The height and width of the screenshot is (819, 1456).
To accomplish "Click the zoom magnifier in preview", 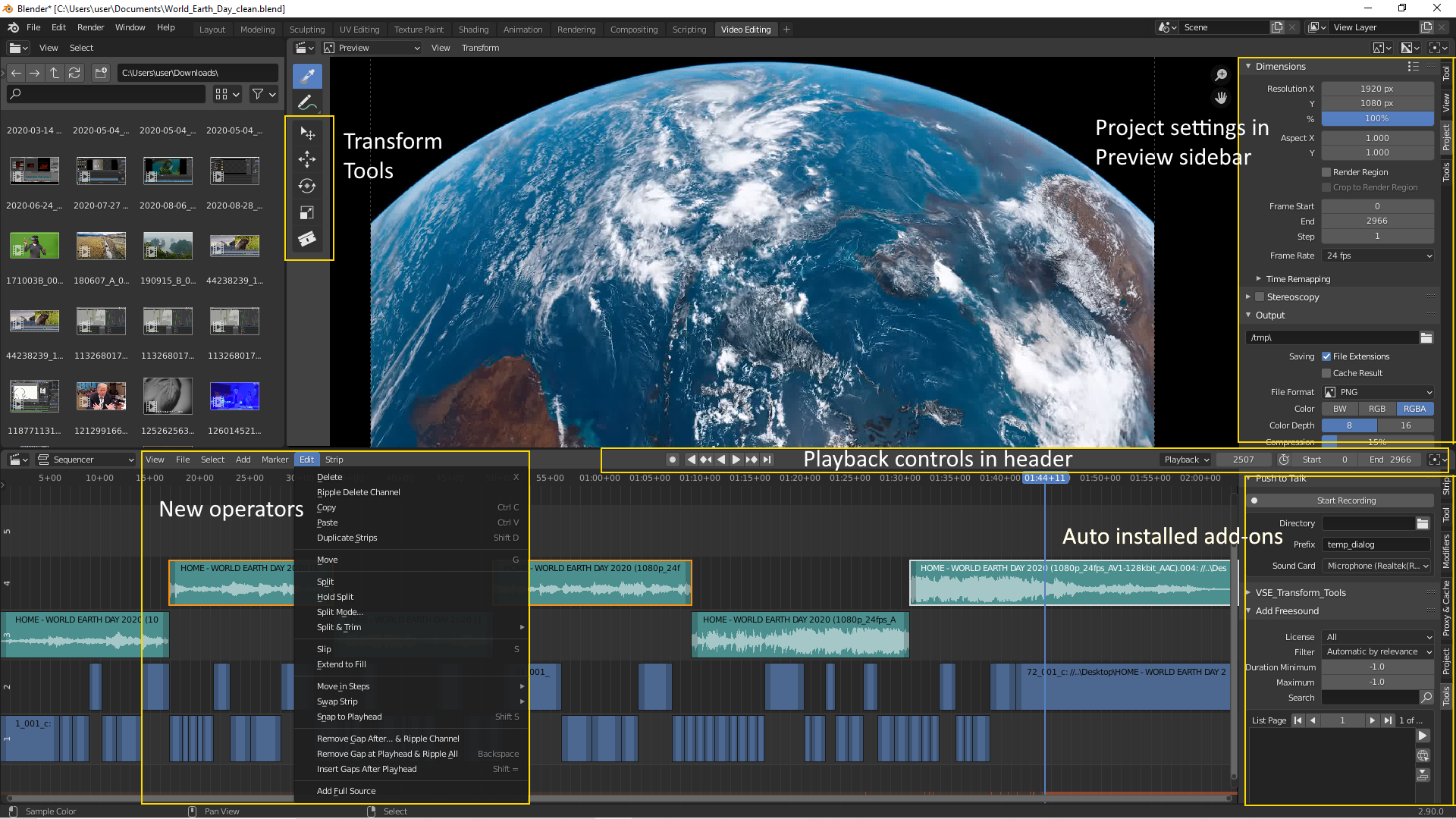I will [1221, 75].
